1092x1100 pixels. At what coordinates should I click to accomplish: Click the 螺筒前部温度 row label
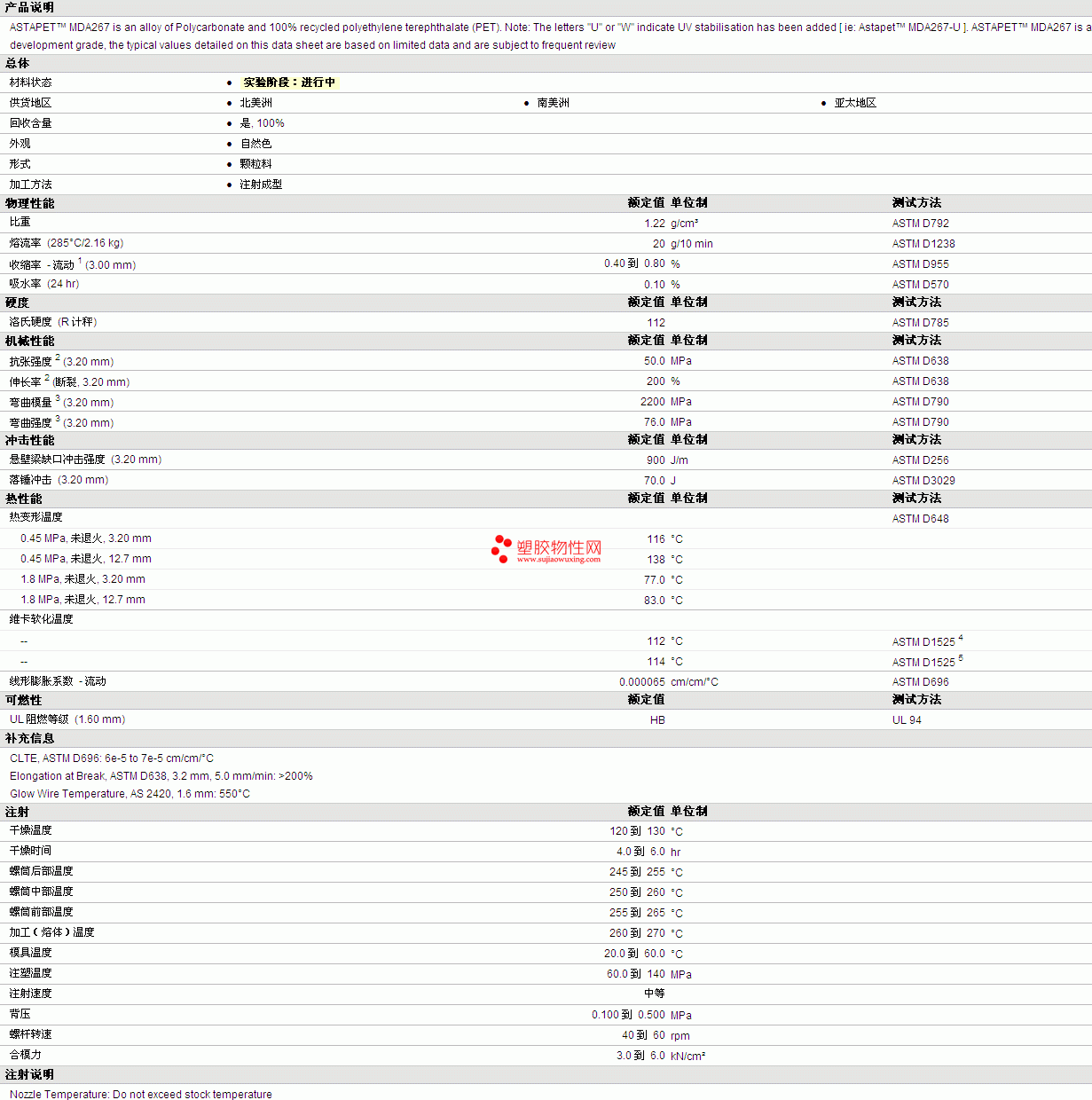point(41,912)
